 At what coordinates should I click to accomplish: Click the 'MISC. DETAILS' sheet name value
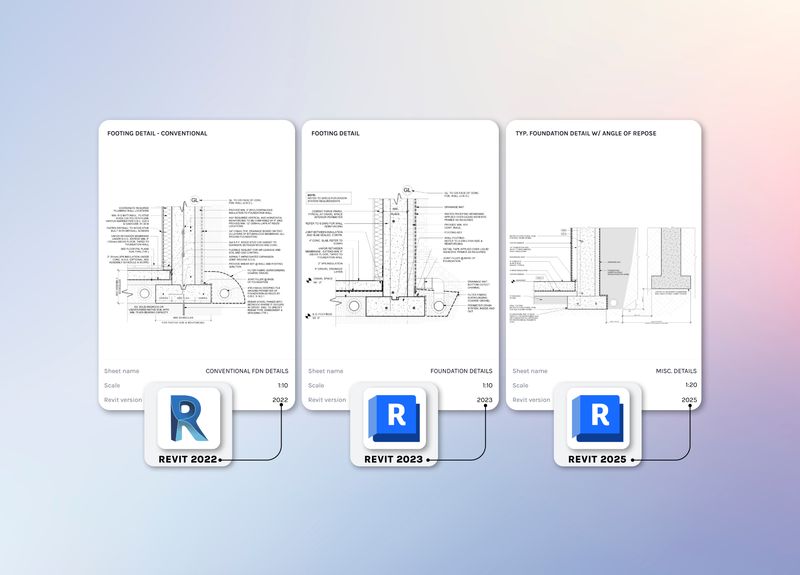(676, 371)
